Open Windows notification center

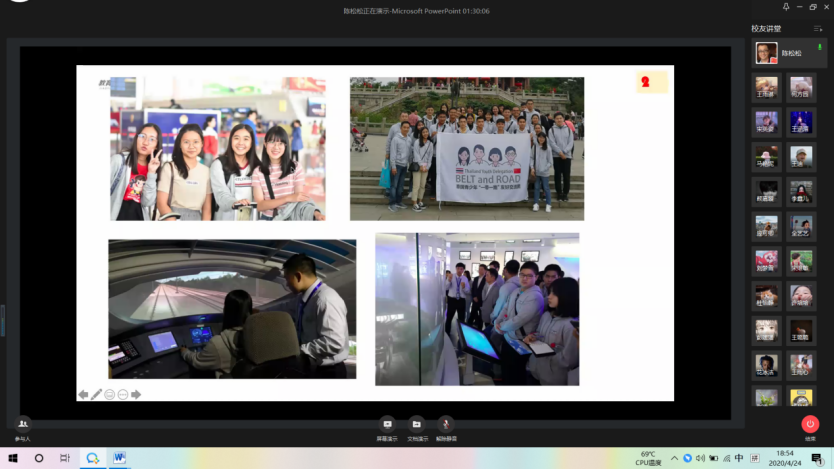817,458
